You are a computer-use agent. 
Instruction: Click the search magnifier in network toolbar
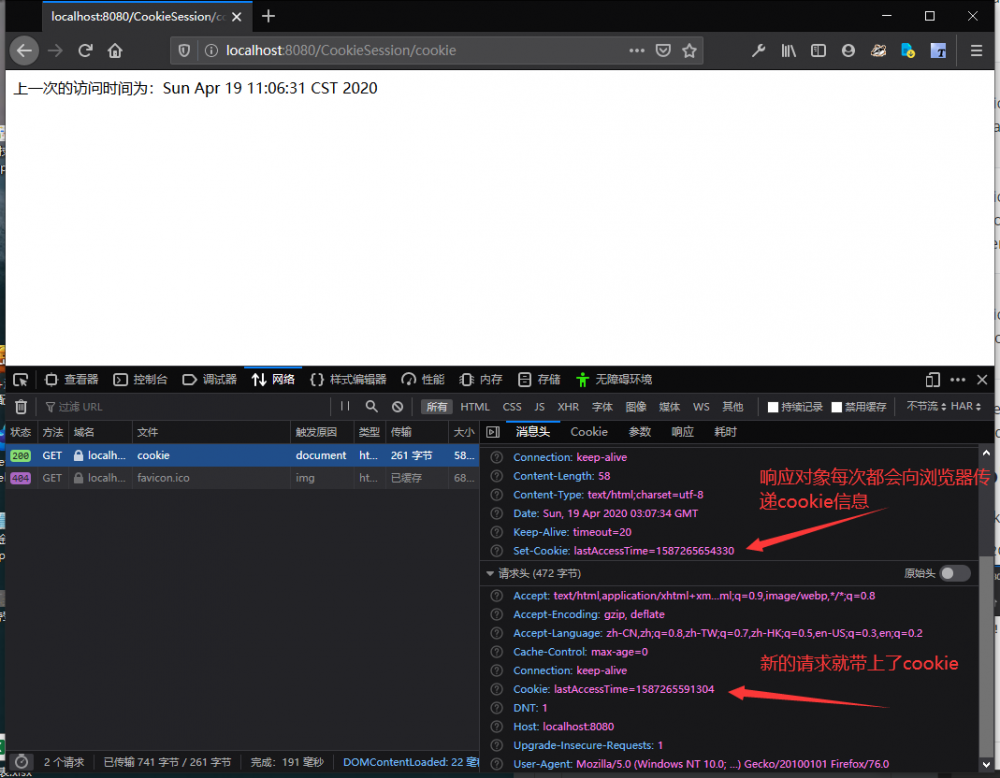[x=372, y=407]
